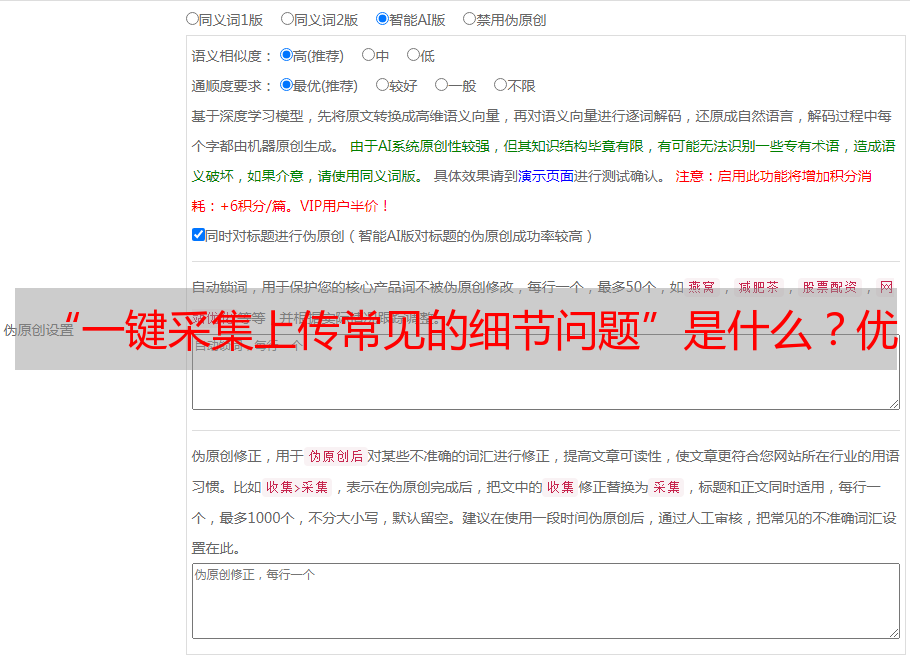Choose the 智能AI版 radio option
The height and width of the screenshot is (658, 911).
(x=382, y=19)
